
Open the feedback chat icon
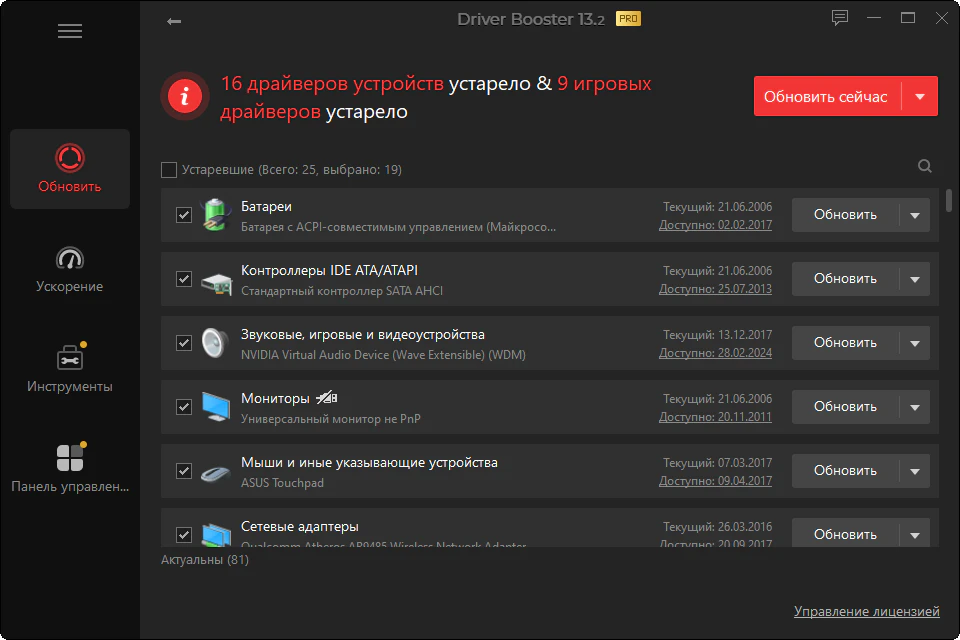(839, 18)
